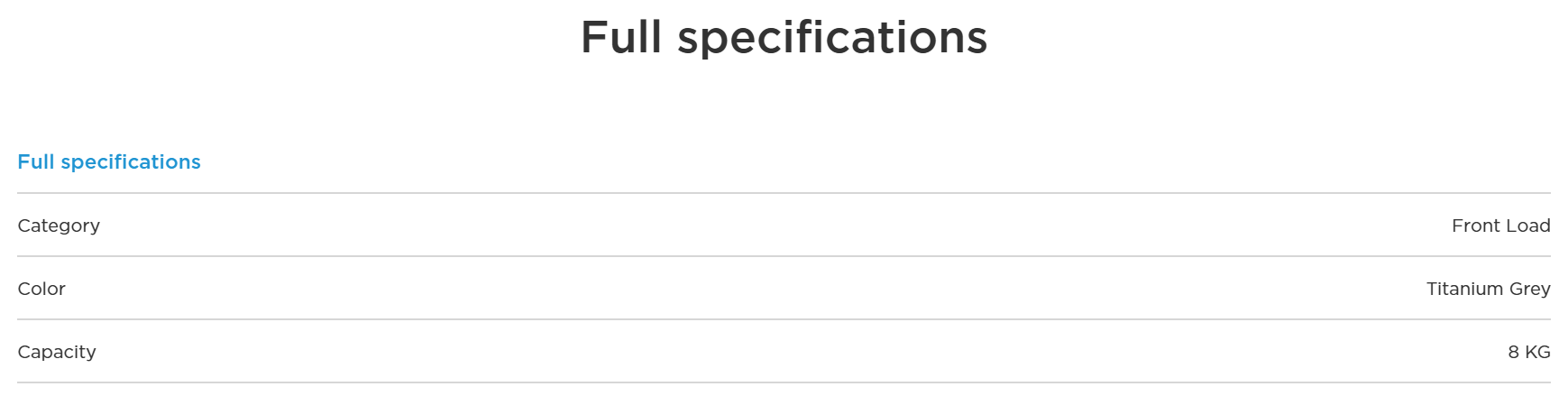
Task: Select the "Category" row label
Action: (59, 226)
